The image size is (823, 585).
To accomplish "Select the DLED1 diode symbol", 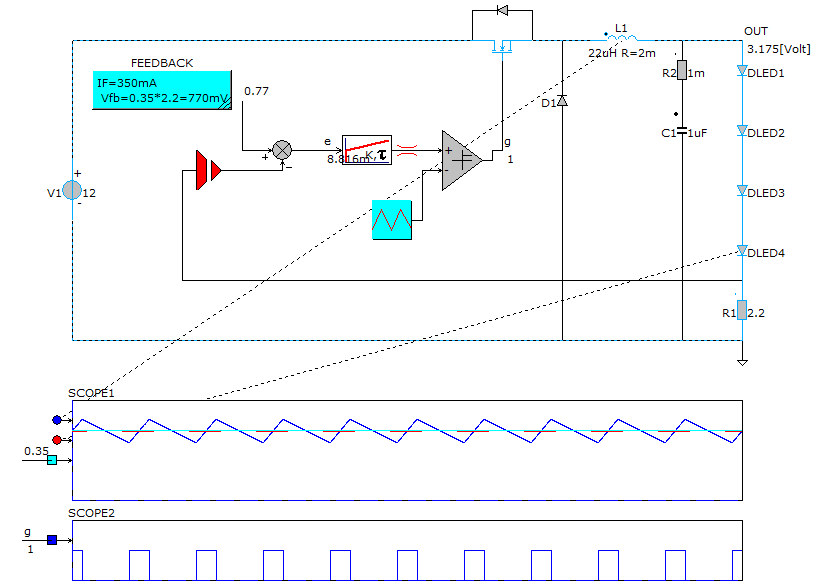I will (742, 70).
